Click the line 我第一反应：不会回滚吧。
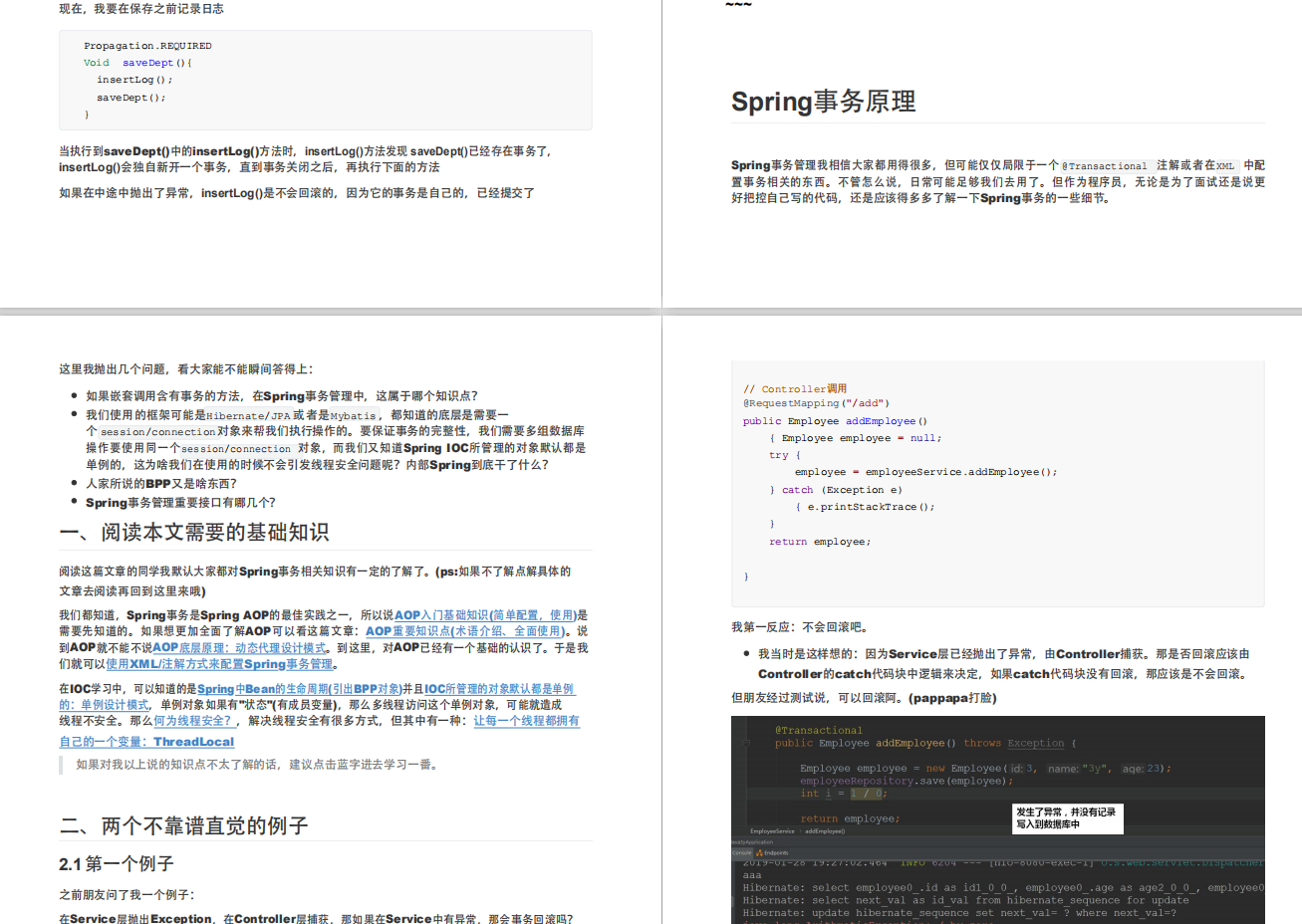 point(800,627)
